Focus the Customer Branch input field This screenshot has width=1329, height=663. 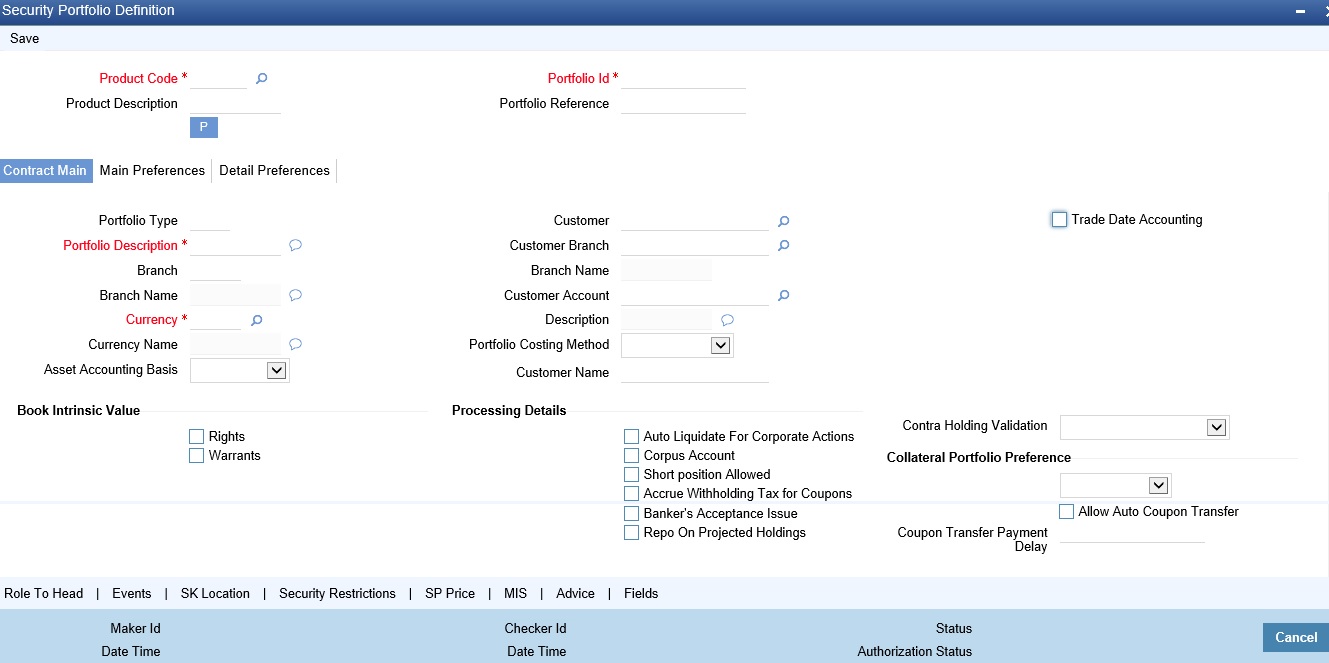coord(695,246)
